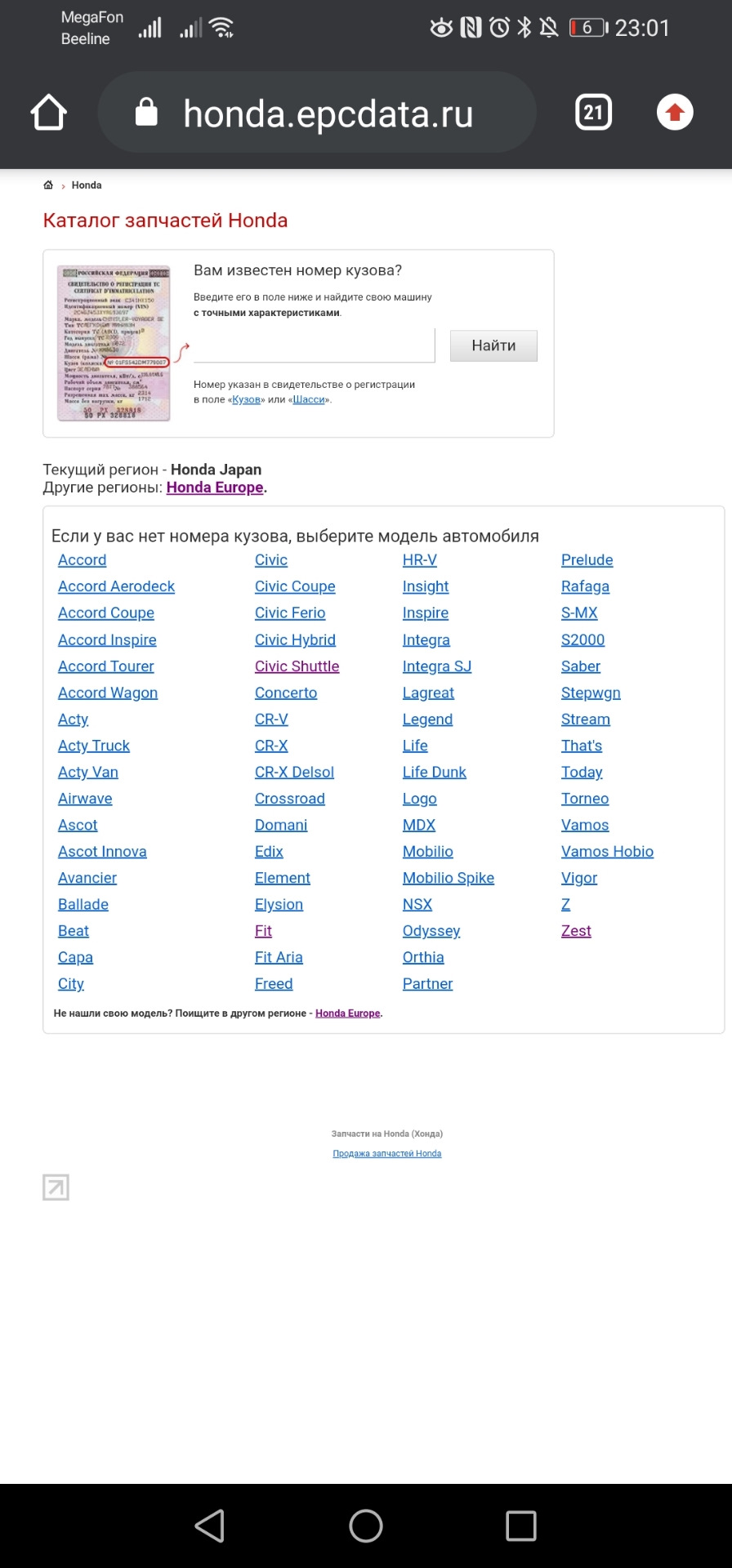Select the Vamos Hobio model link
This screenshot has width=732, height=1568.
(607, 852)
